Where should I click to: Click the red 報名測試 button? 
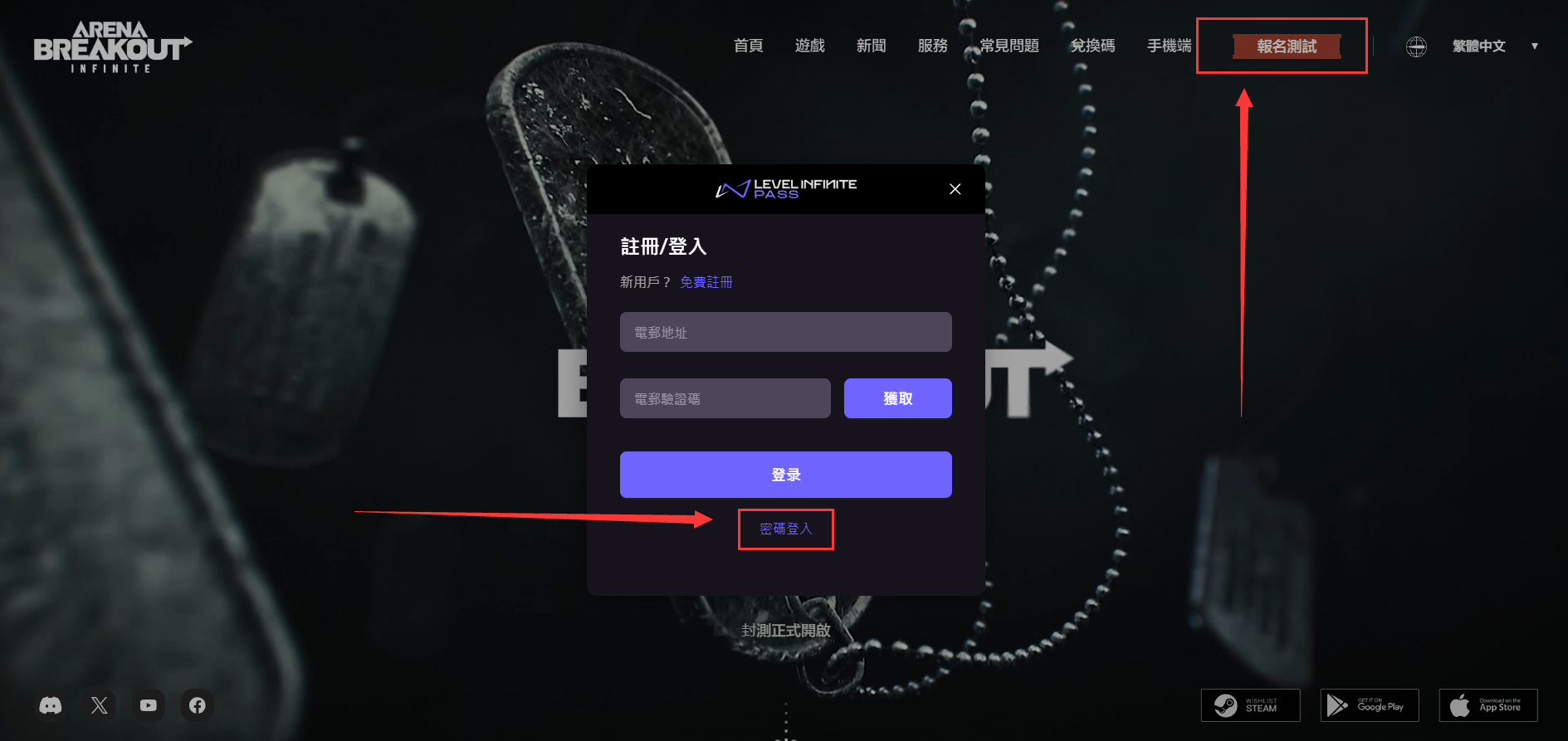click(x=1287, y=46)
